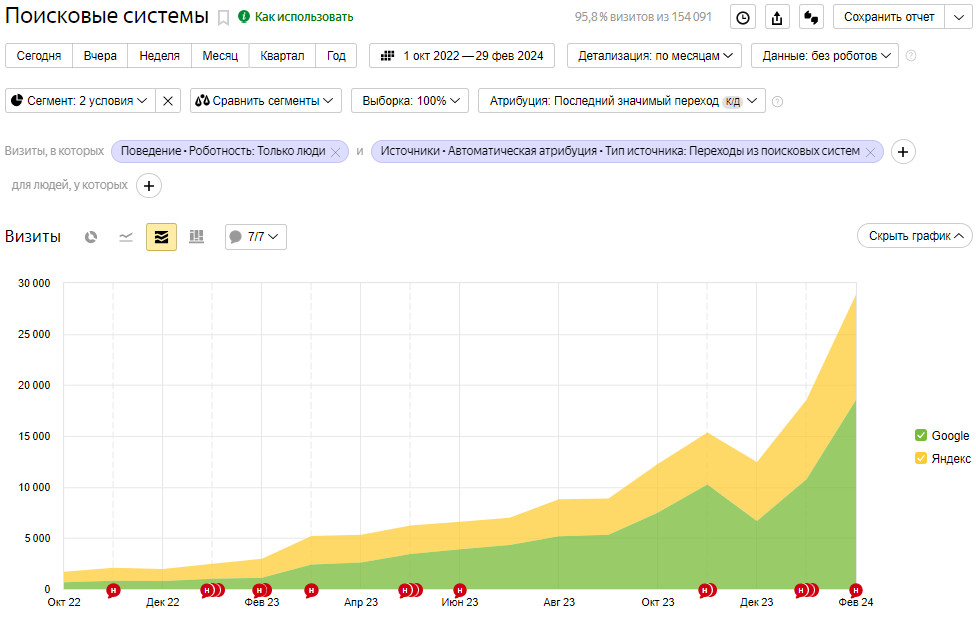
Task: Expand the arrow next to Сохранить отчет
Action: coord(959,17)
